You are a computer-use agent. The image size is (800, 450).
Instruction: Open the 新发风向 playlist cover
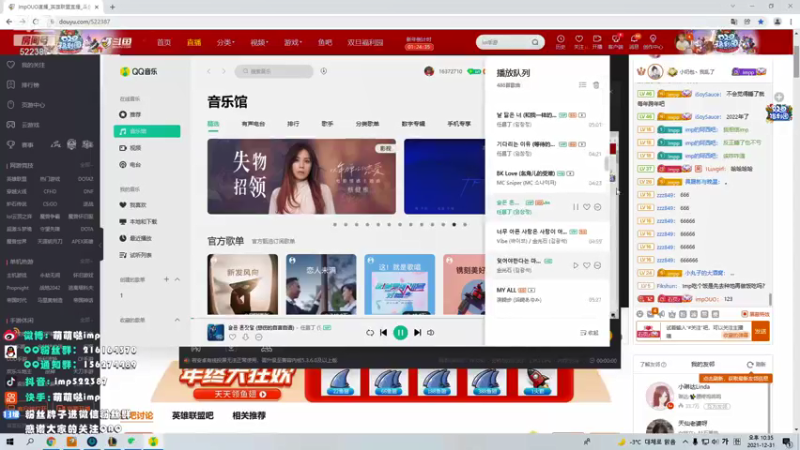pos(243,284)
